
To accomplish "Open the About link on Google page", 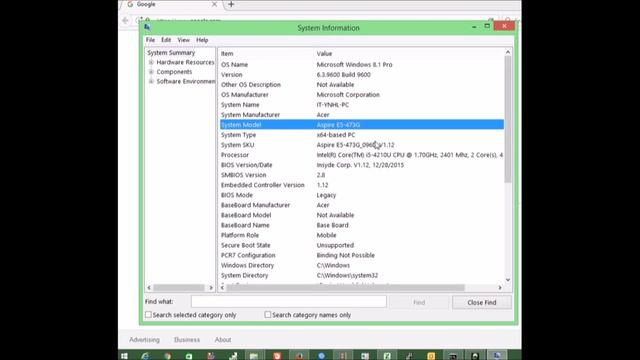I will 223,340.
